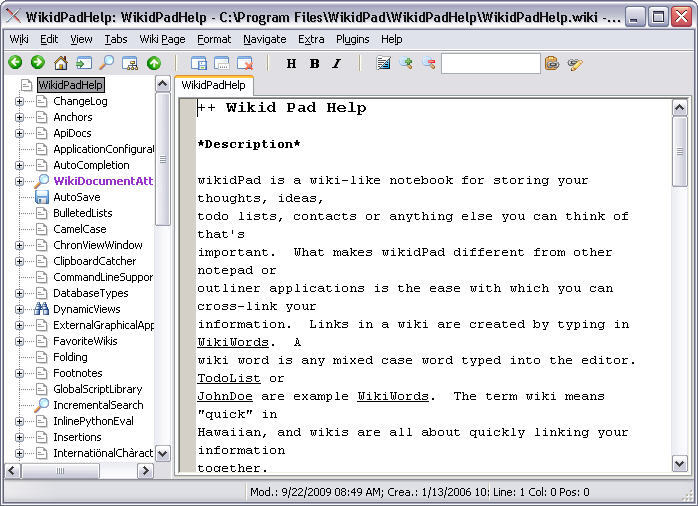Click the view parents tree icon
The image size is (698, 506).
[130, 63]
